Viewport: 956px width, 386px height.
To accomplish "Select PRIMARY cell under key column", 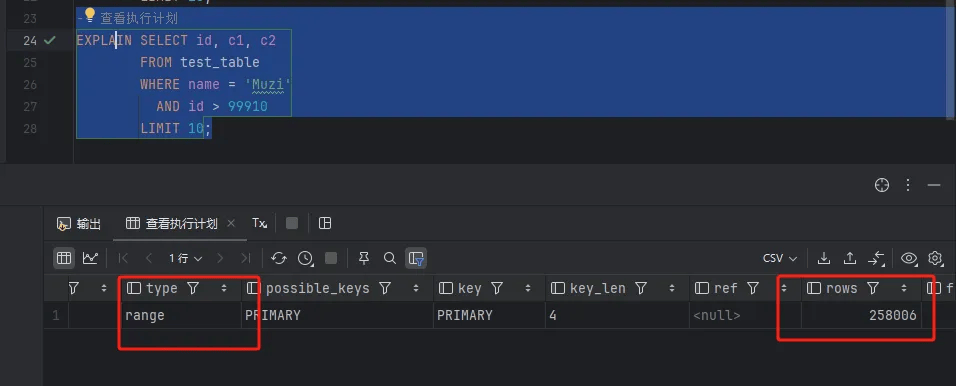I will [489, 315].
